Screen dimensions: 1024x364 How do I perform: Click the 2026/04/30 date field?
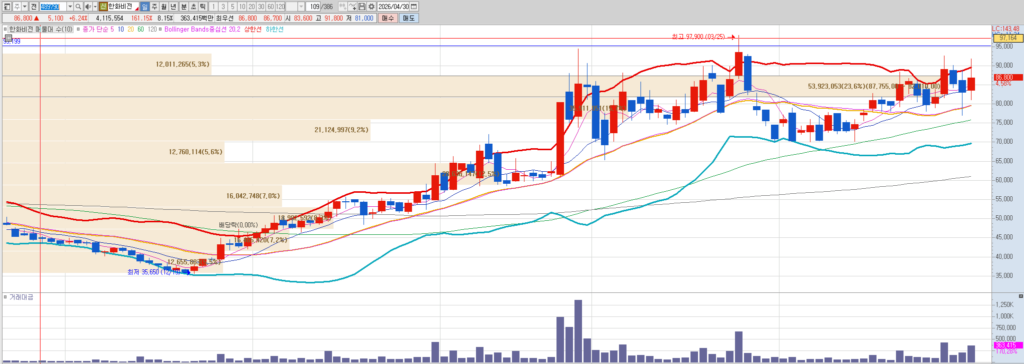pos(394,6)
